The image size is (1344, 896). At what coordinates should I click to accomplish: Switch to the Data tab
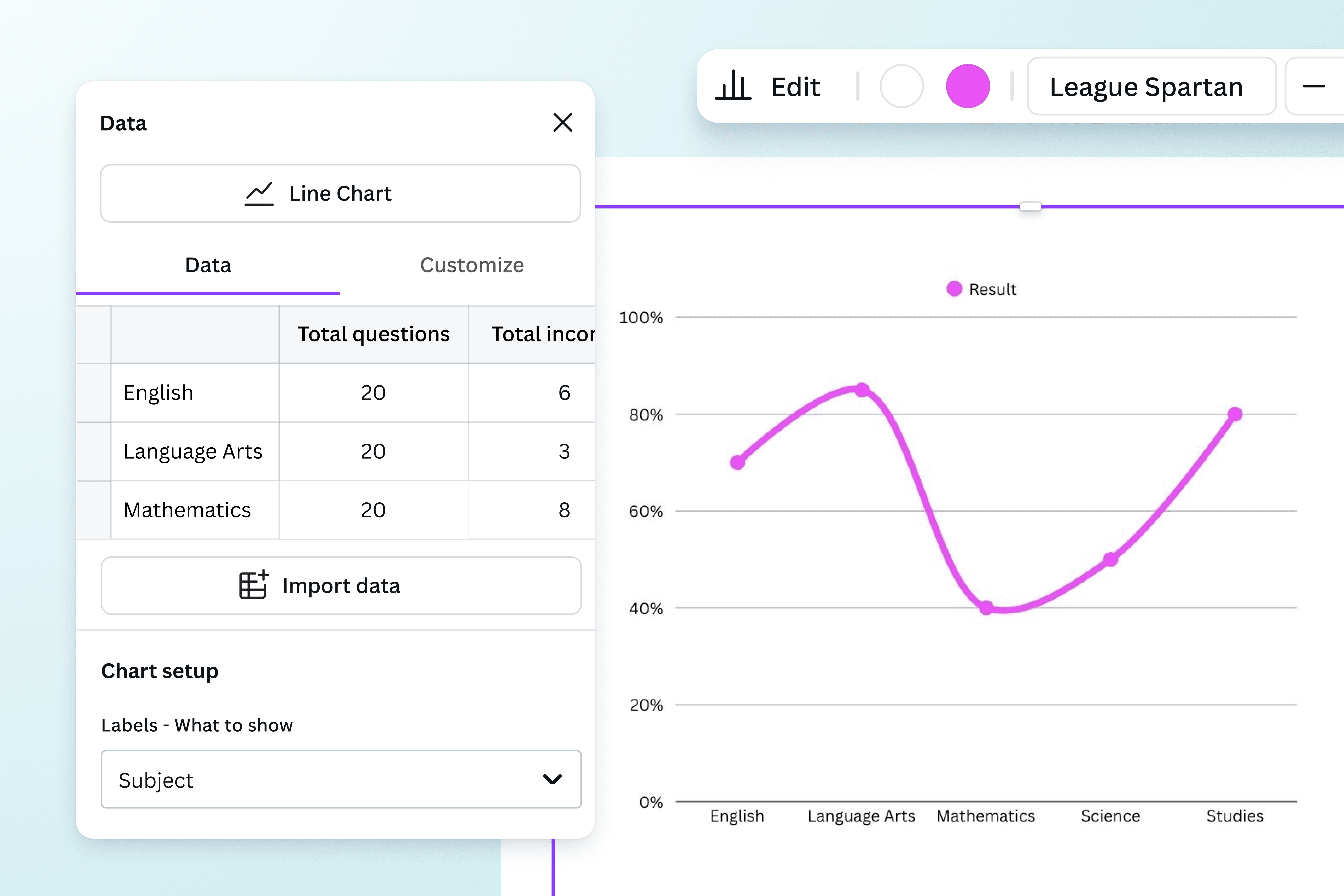pos(208,265)
